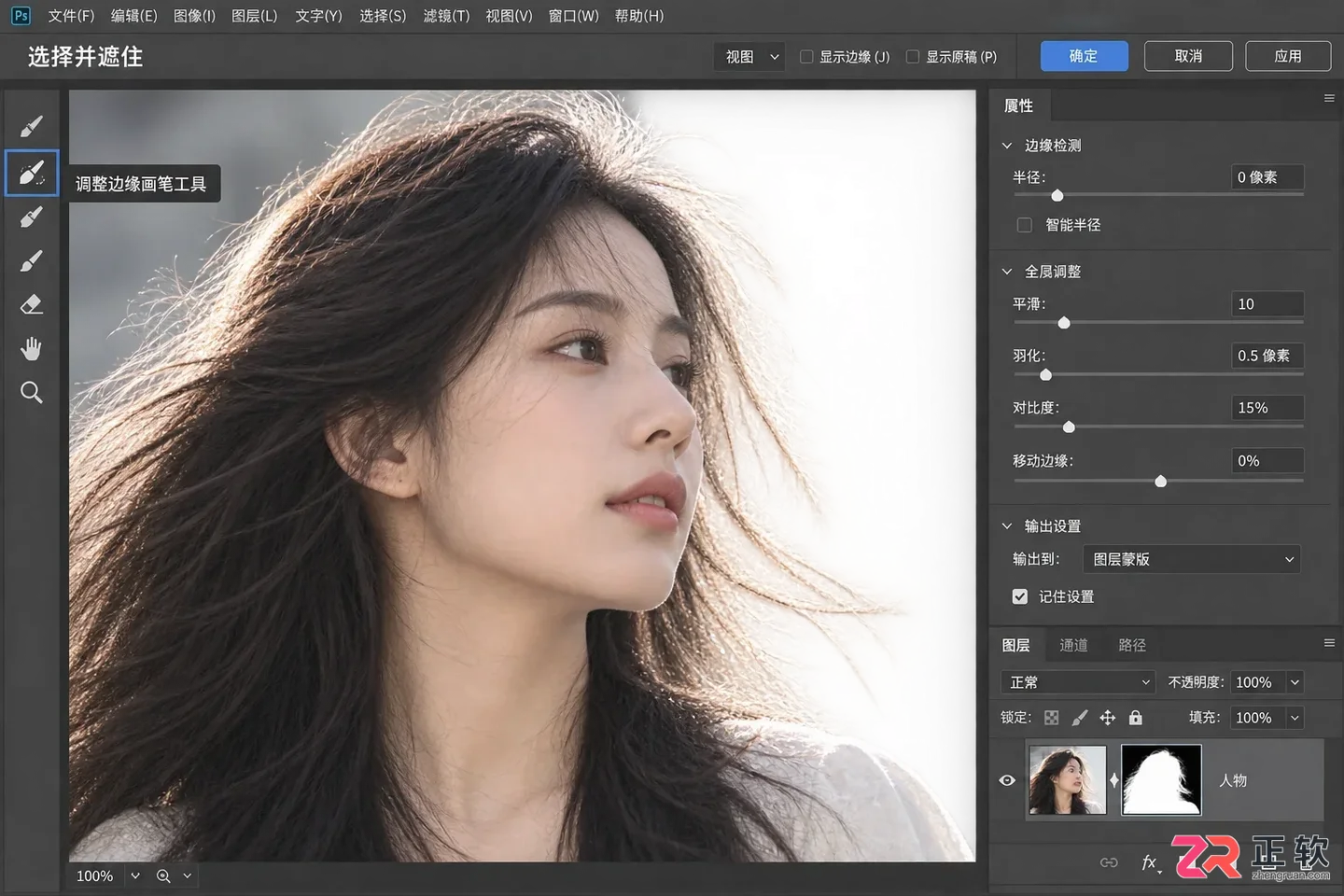Open the 视图 dropdown
The height and width of the screenshot is (896, 1344).
pos(749,57)
